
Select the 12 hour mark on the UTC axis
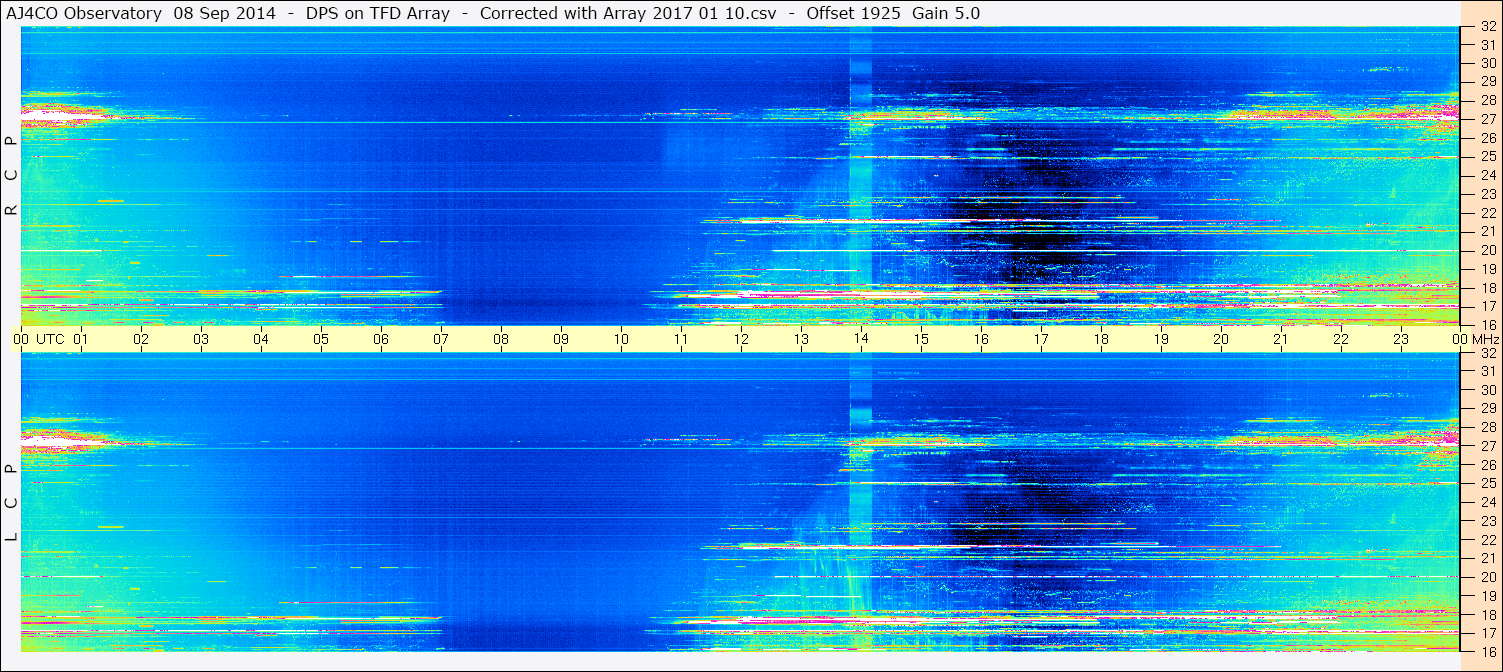[741, 339]
